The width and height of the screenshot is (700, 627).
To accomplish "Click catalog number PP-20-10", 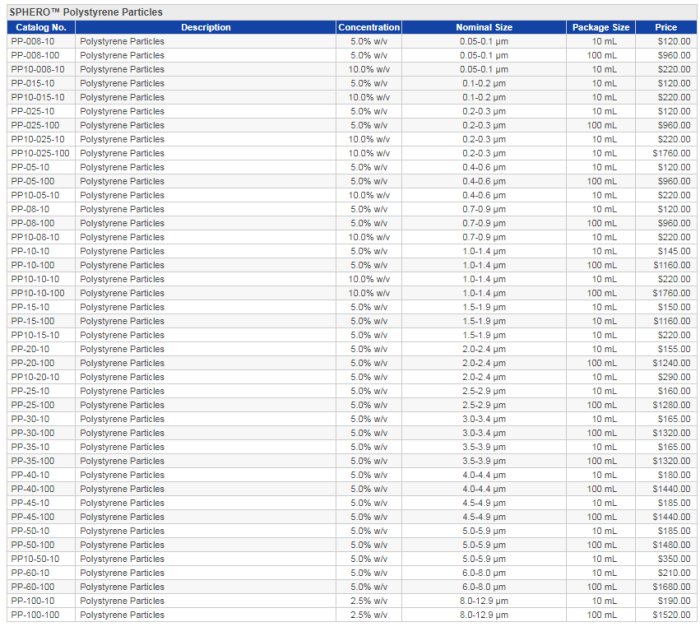I will tap(30, 349).
